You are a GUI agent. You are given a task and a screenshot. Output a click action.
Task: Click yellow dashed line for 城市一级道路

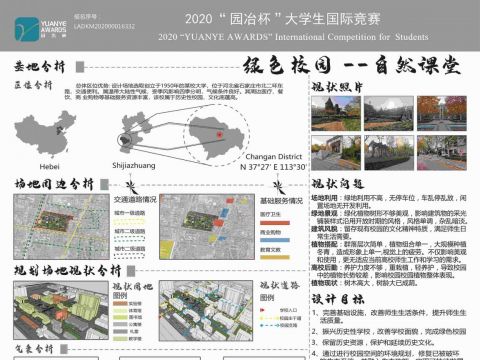point(130,221)
